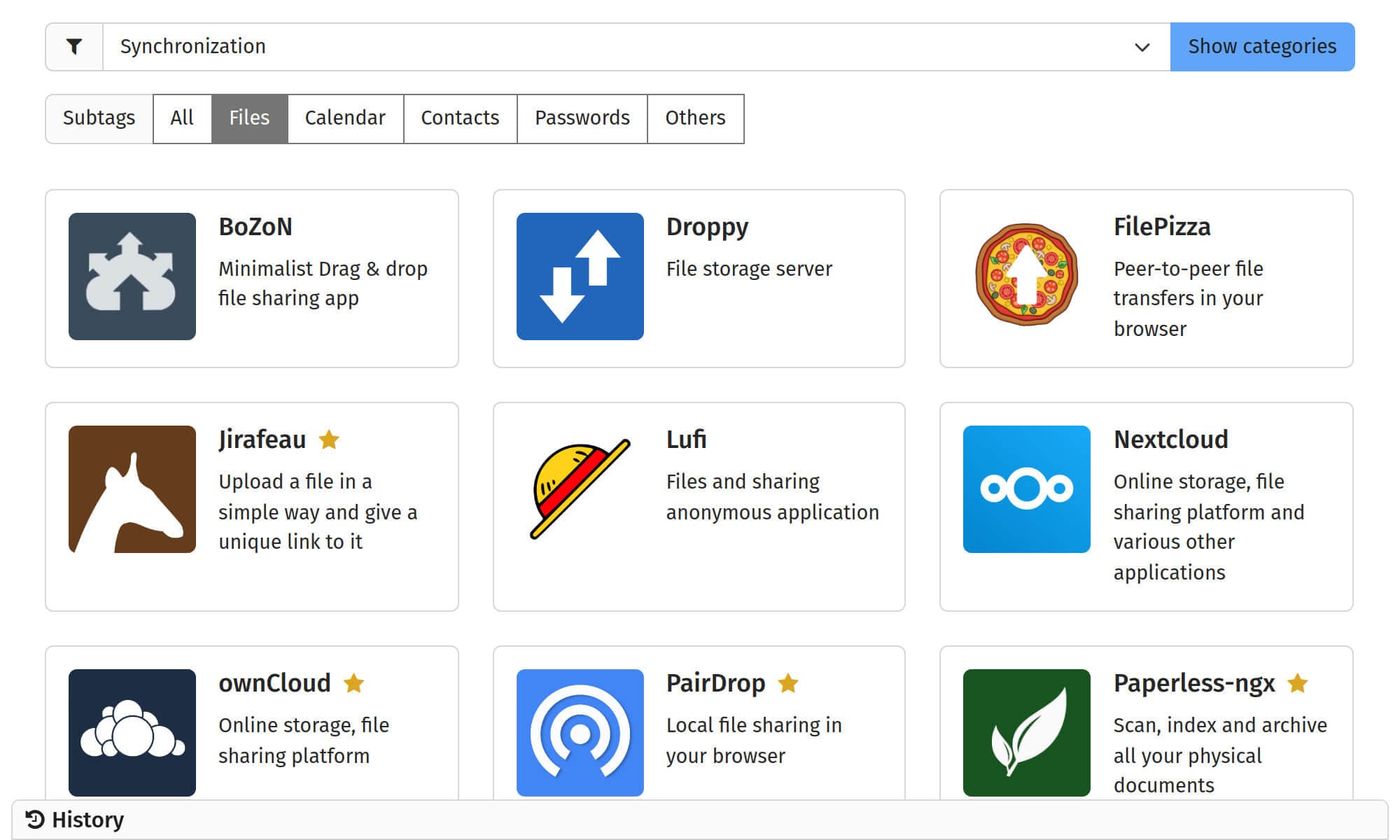1400x840 pixels.
Task: Click the Show categories button
Action: tap(1261, 47)
